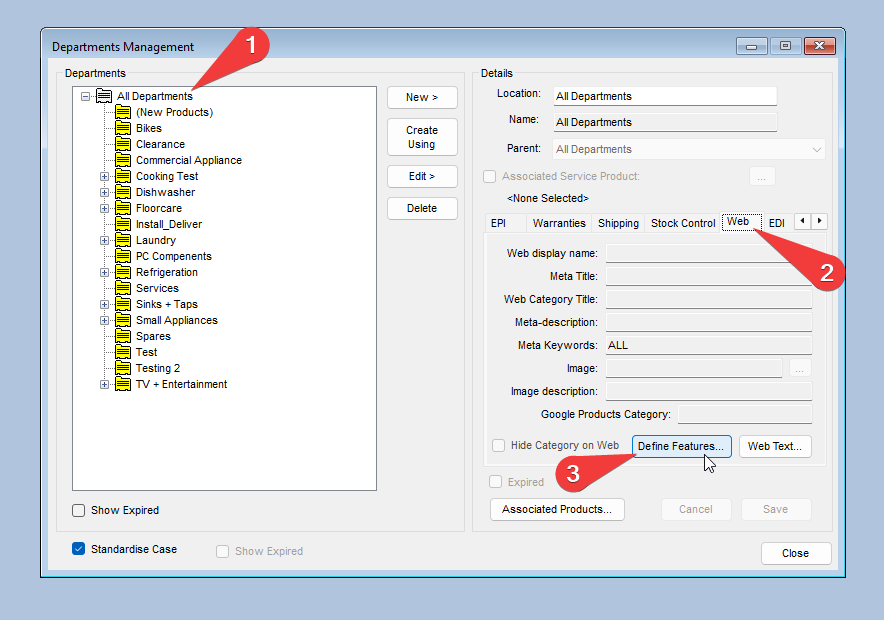The height and width of the screenshot is (620, 884).
Task: Click the Bikes folder icon
Action: pyautogui.click(x=123, y=128)
